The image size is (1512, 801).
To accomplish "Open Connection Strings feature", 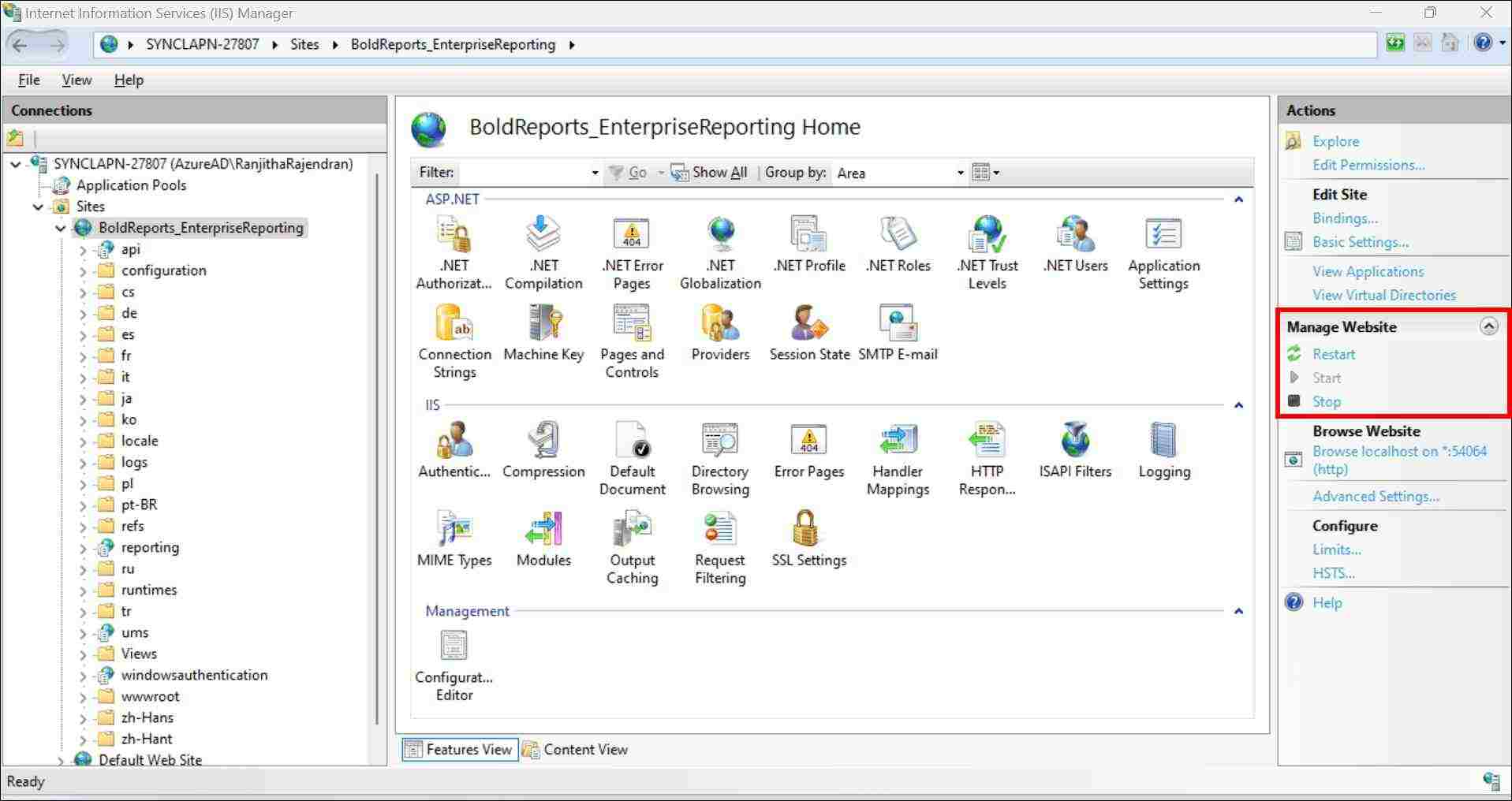I will tap(454, 341).
